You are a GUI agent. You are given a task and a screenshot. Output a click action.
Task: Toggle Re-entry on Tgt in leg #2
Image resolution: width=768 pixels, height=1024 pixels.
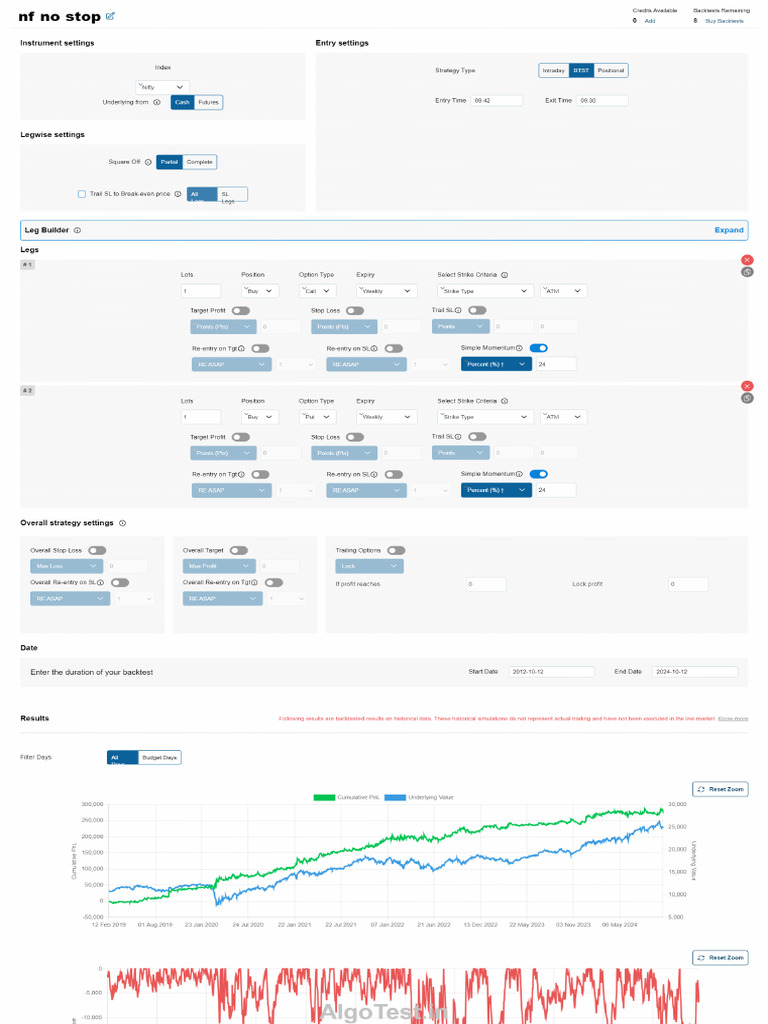point(260,475)
